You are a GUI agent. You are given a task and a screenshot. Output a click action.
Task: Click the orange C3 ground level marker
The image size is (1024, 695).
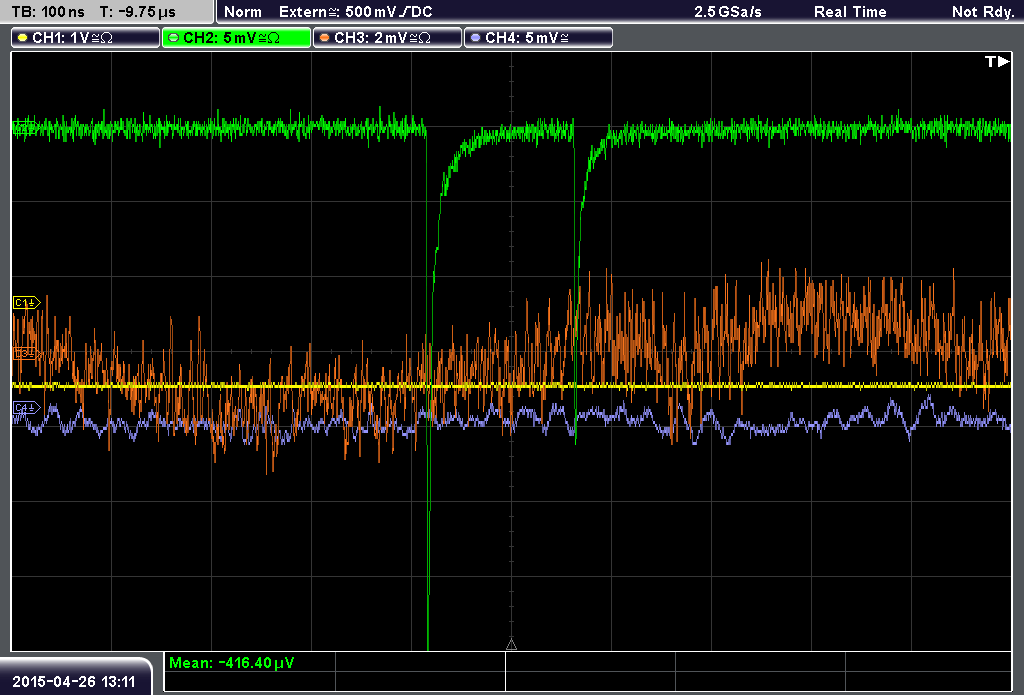point(27,353)
